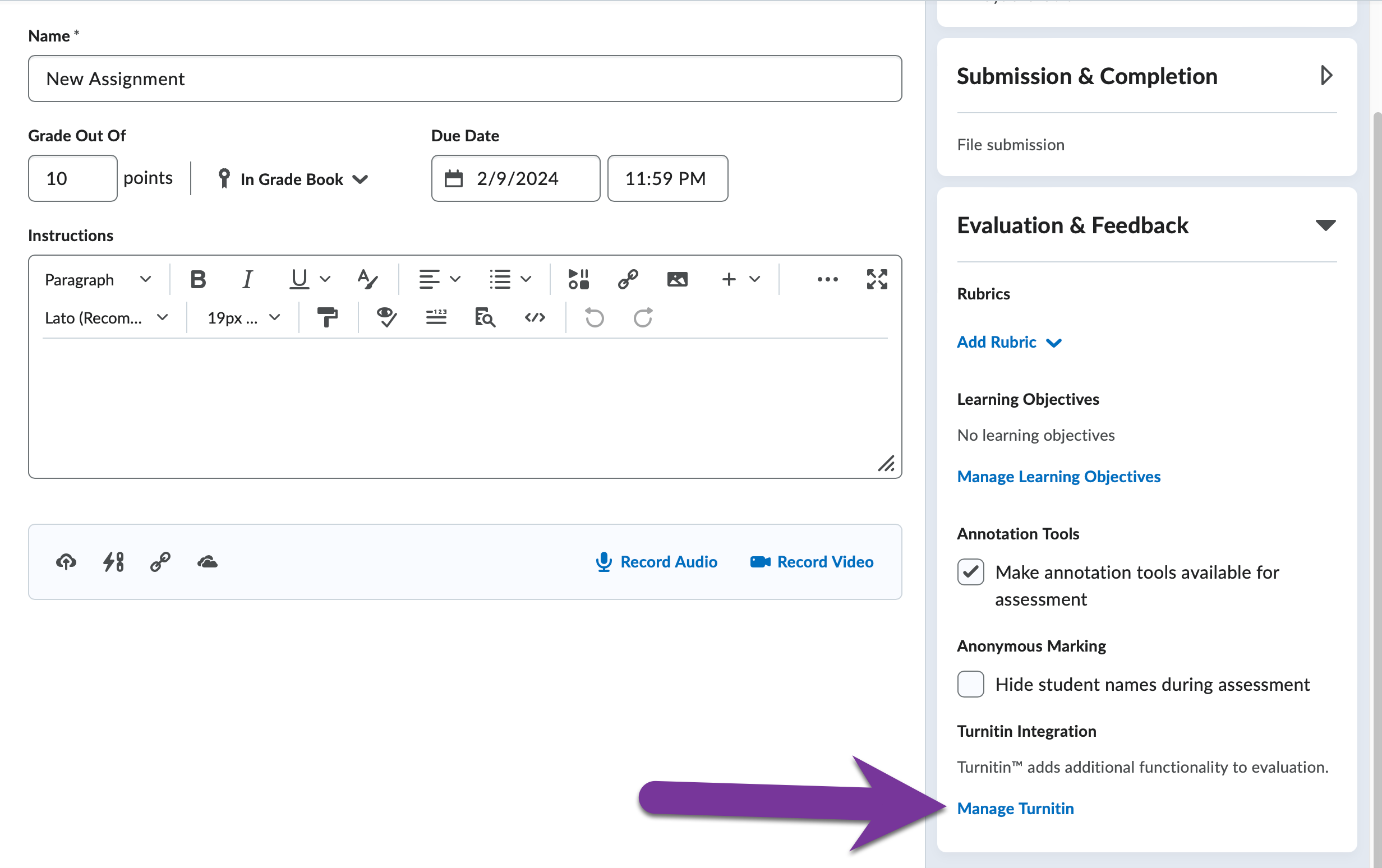Select a text color for instructions
The height and width of the screenshot is (868, 1382).
pos(367,279)
